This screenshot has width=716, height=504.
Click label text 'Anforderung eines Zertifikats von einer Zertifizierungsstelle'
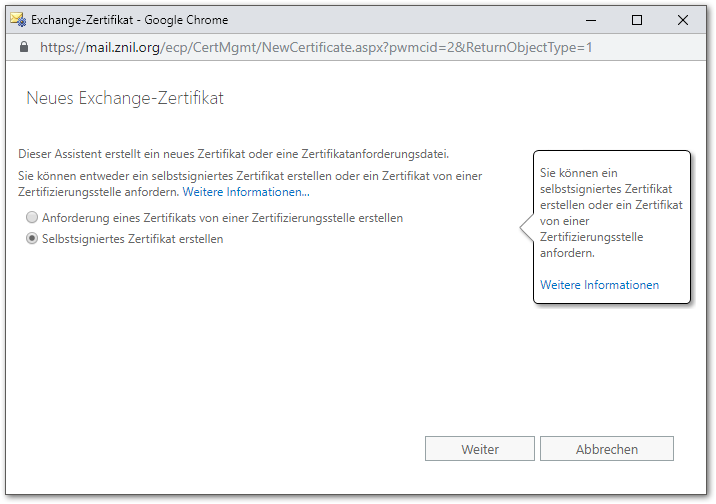coord(222,218)
